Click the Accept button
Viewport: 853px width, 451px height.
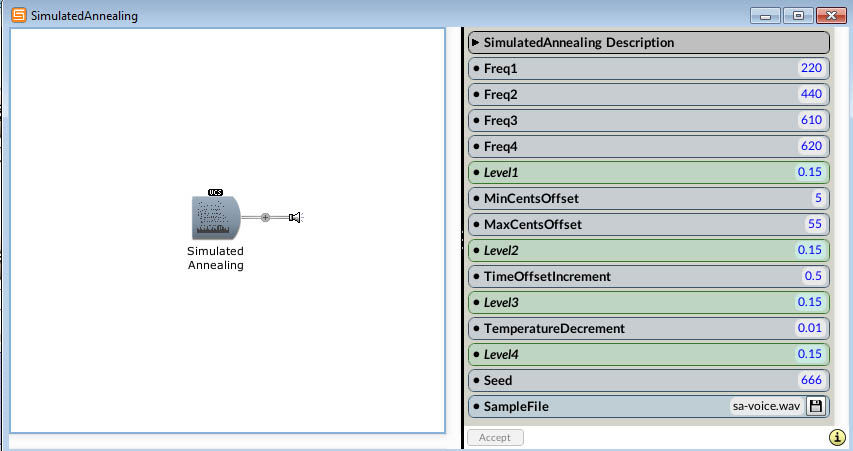(x=495, y=437)
